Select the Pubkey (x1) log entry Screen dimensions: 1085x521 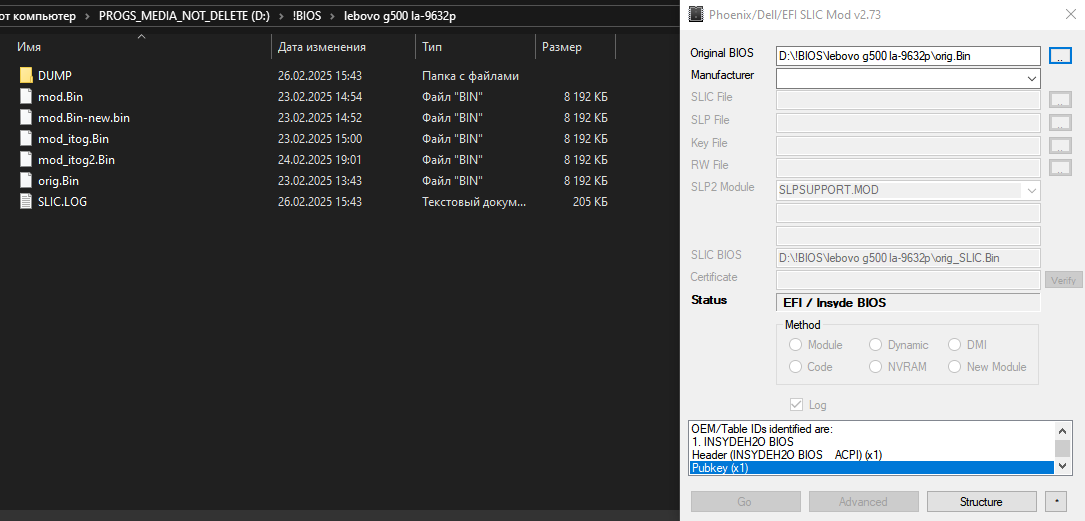(x=873, y=468)
